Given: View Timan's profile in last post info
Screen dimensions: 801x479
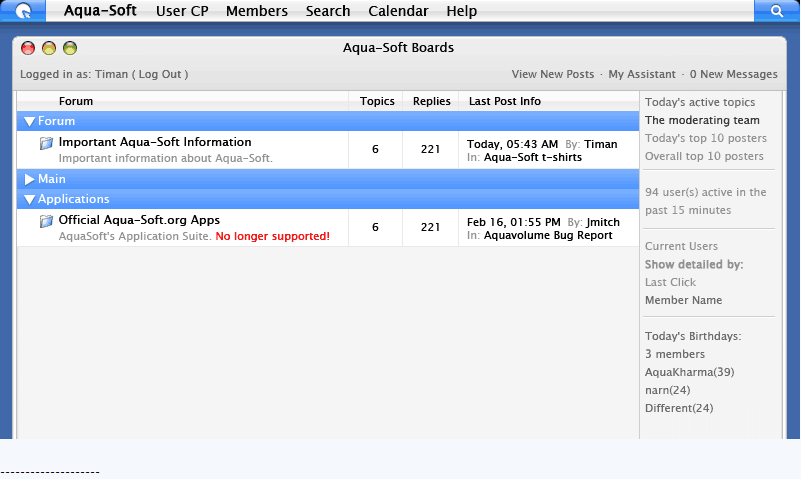Looking at the screenshot, I should click(x=601, y=144).
